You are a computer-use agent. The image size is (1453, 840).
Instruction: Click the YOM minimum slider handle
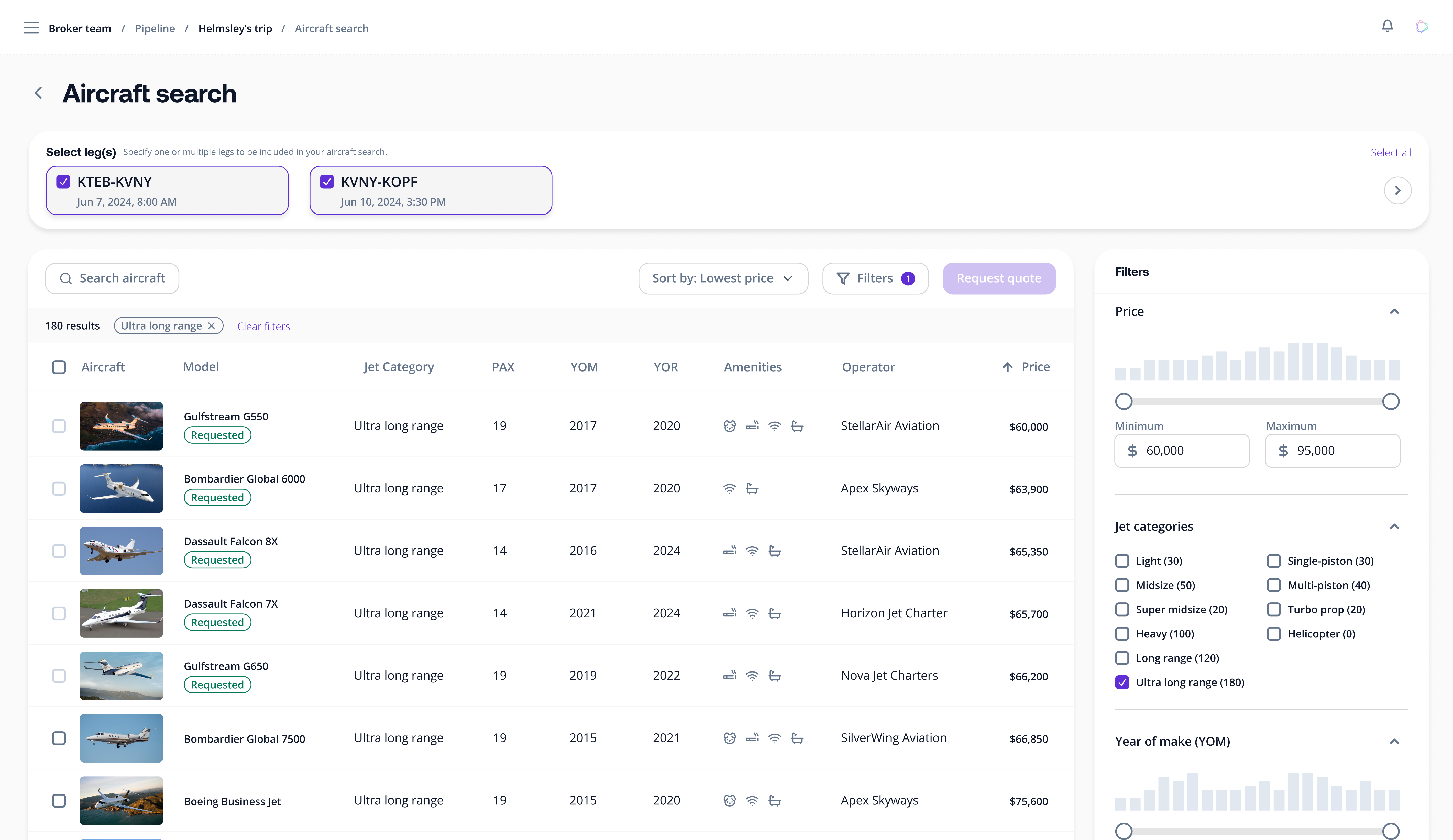[1124, 831]
